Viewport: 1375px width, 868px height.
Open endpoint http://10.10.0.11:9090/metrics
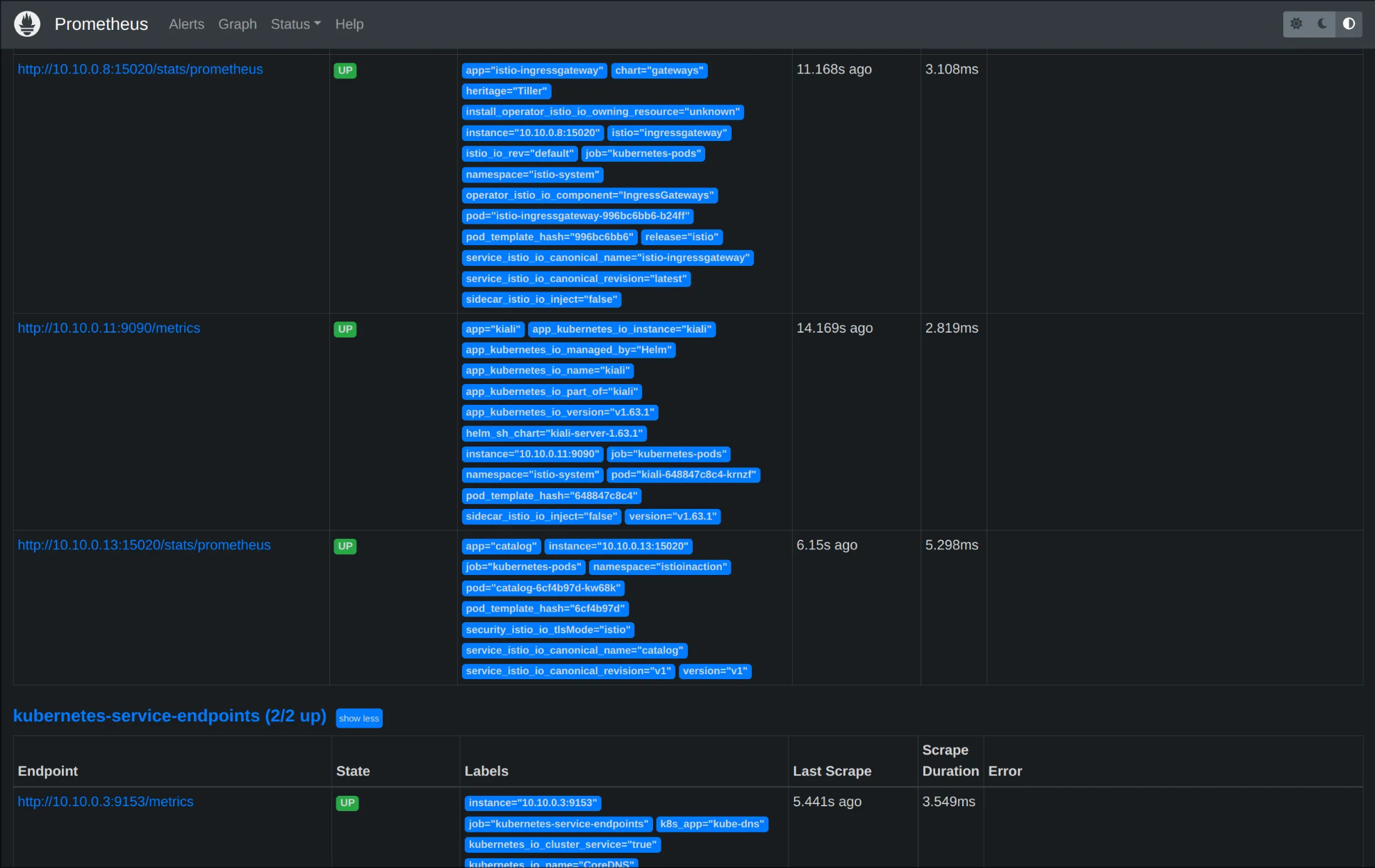click(x=109, y=328)
